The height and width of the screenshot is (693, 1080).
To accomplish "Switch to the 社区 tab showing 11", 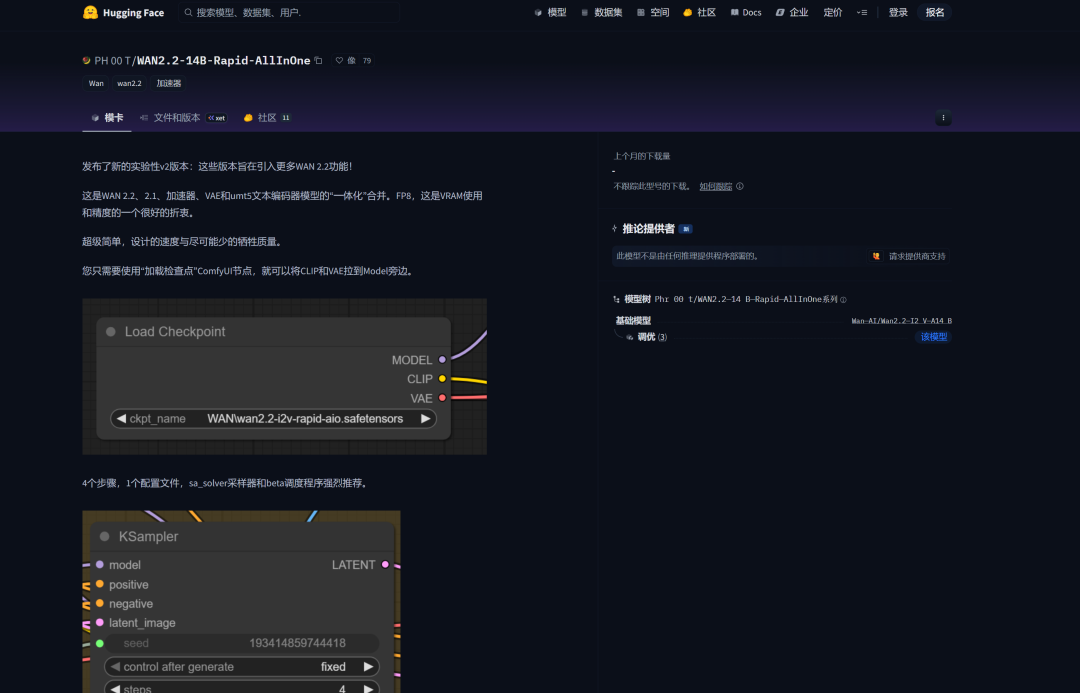I will 267,118.
